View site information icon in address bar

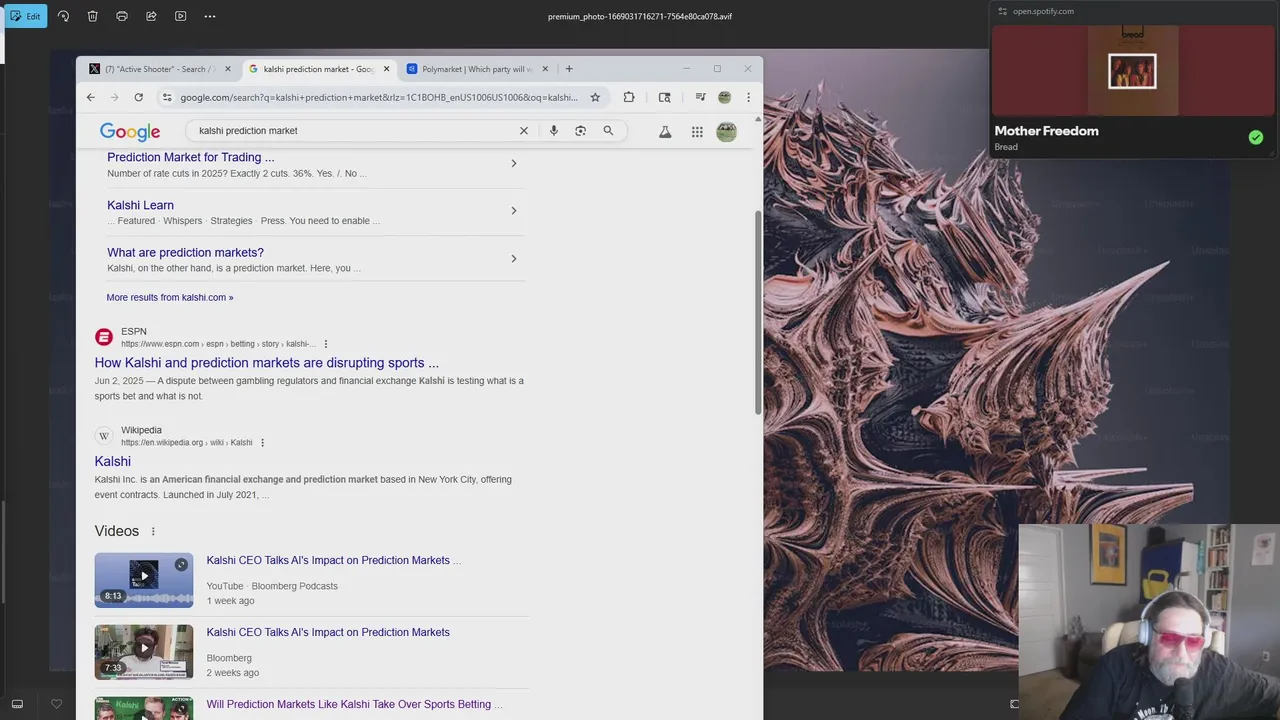pos(167,97)
